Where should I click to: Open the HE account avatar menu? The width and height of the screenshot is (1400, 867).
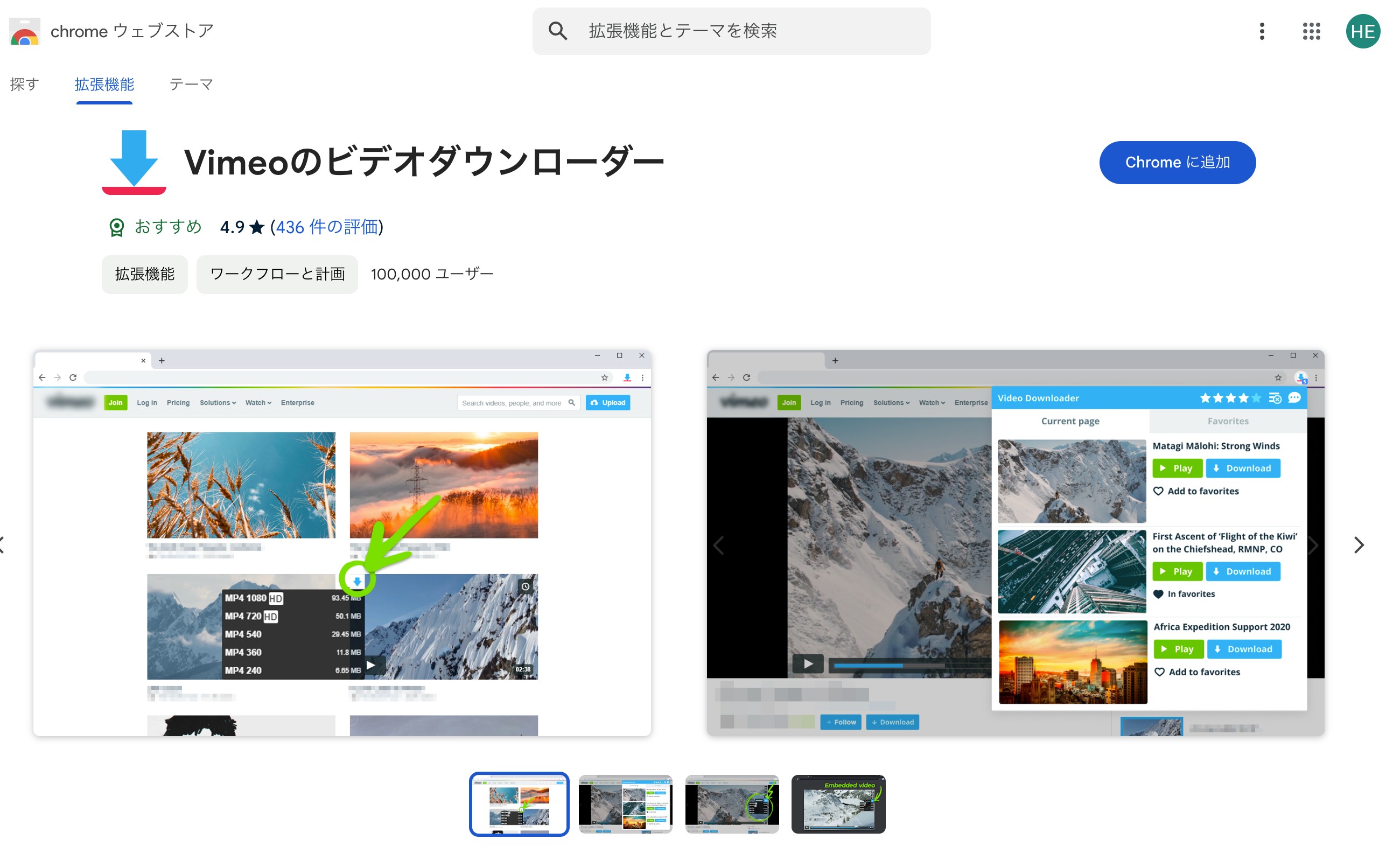click(1362, 31)
